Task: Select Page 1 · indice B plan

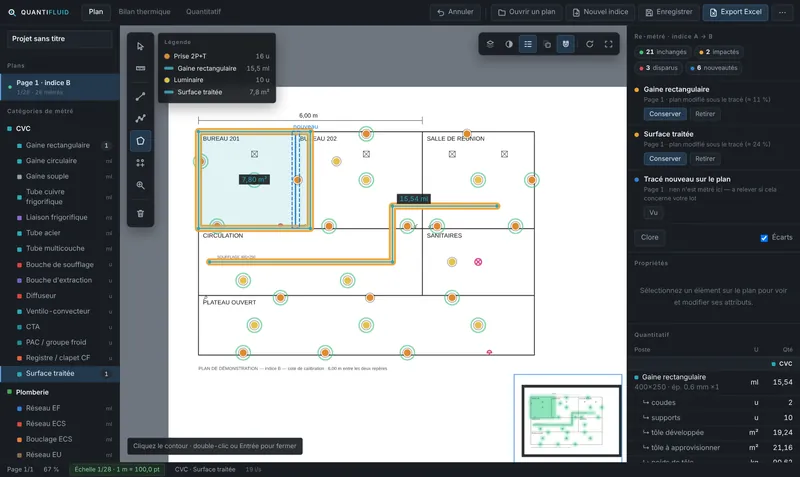Action: coord(60,87)
